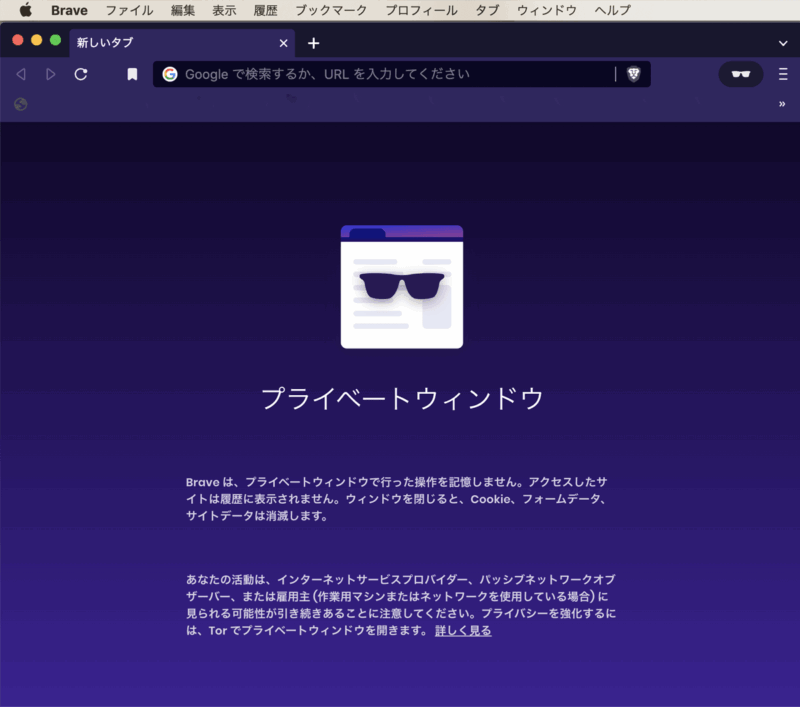Viewport: 800px width, 707px height.
Task: Click the forward navigation arrow
Action: [x=51, y=74]
